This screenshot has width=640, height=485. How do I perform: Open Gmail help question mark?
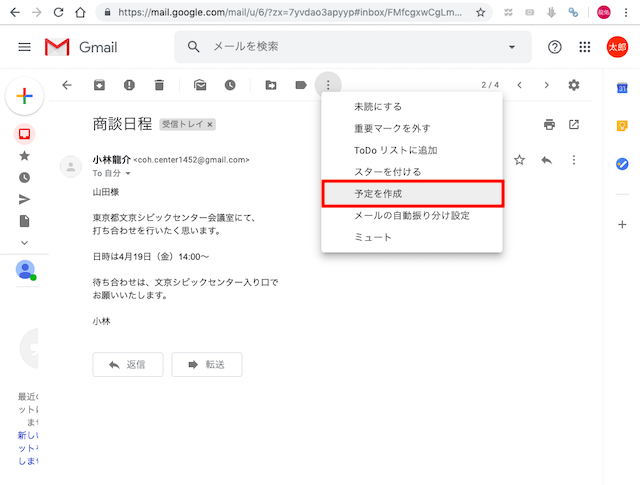click(554, 47)
